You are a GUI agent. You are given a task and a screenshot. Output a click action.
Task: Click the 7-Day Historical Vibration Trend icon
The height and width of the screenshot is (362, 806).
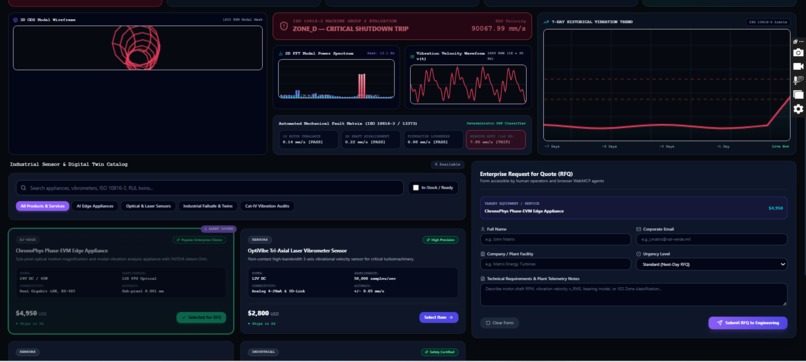pyautogui.click(x=547, y=22)
